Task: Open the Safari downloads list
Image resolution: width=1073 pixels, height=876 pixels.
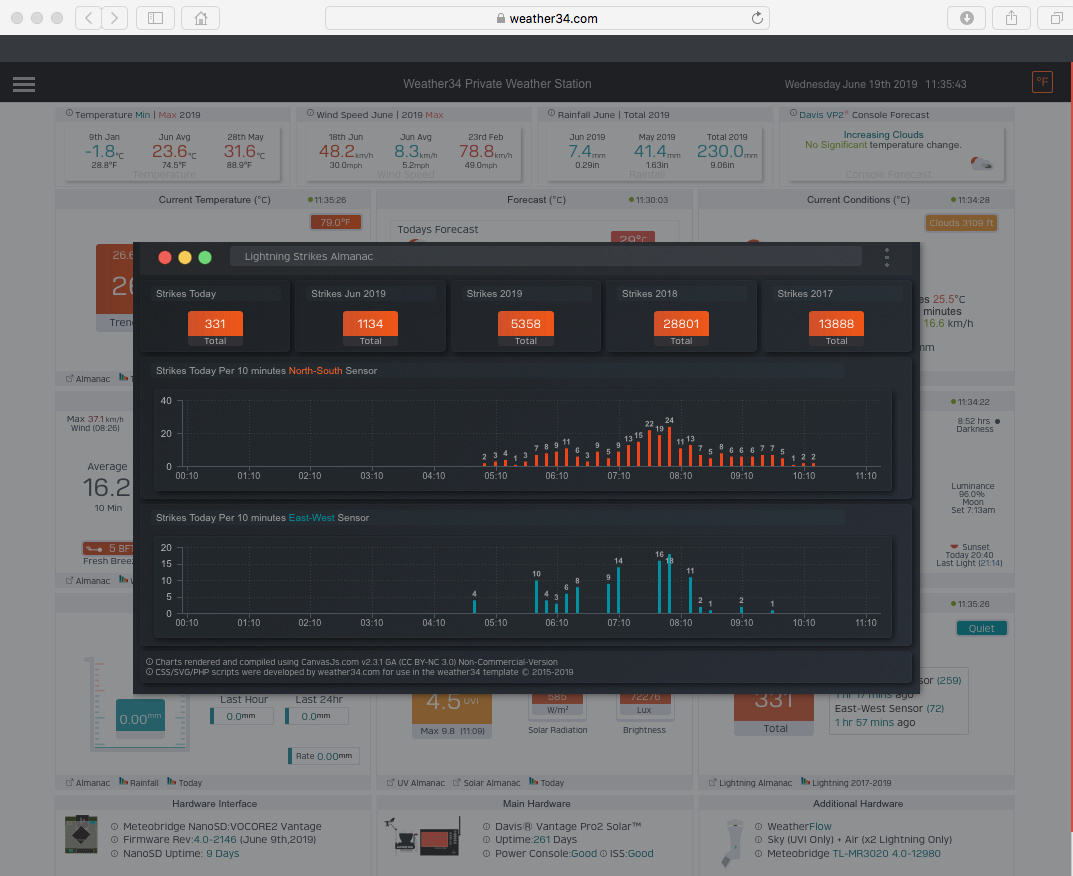Action: click(x=966, y=18)
